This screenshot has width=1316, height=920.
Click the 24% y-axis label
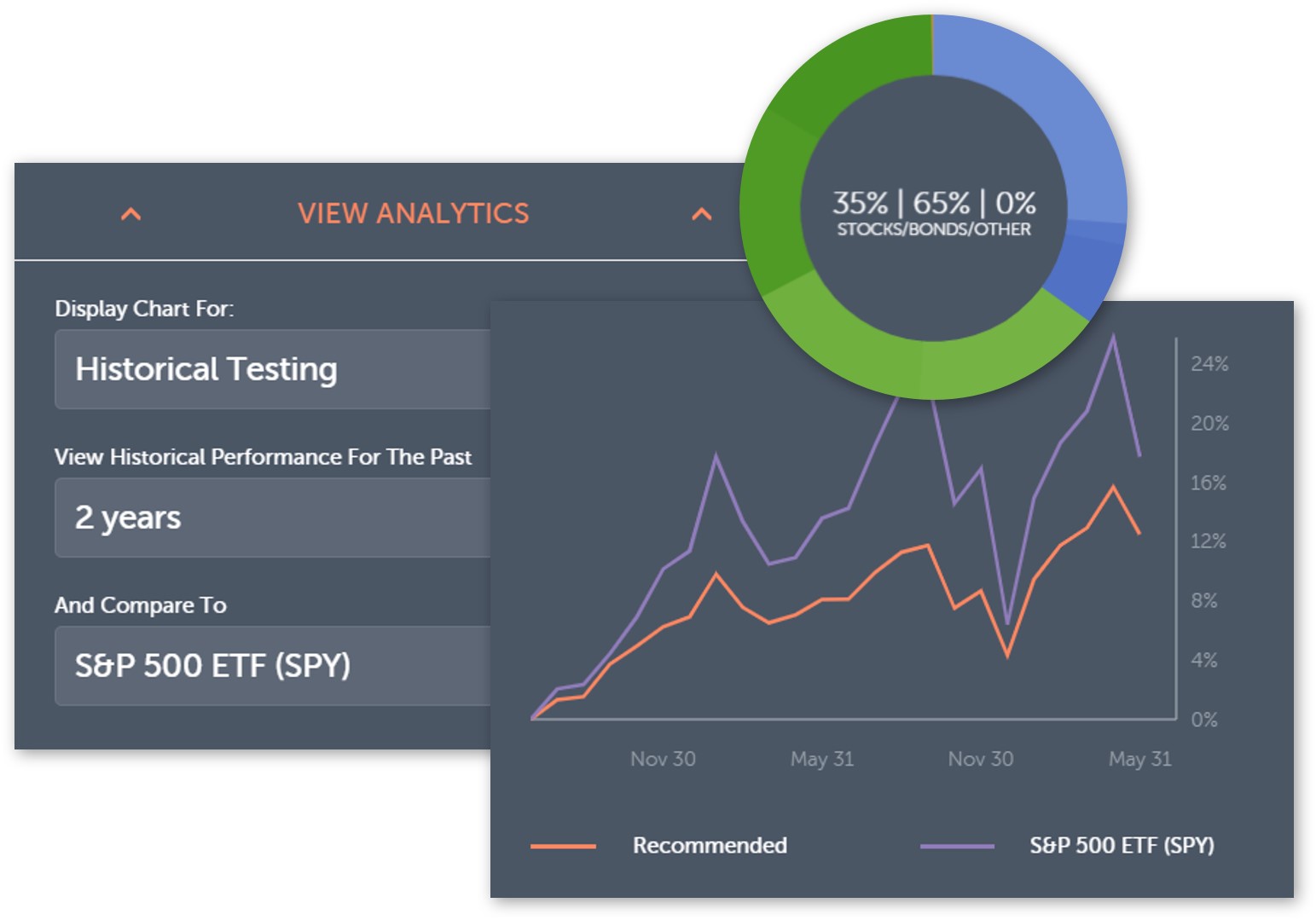click(x=1209, y=364)
